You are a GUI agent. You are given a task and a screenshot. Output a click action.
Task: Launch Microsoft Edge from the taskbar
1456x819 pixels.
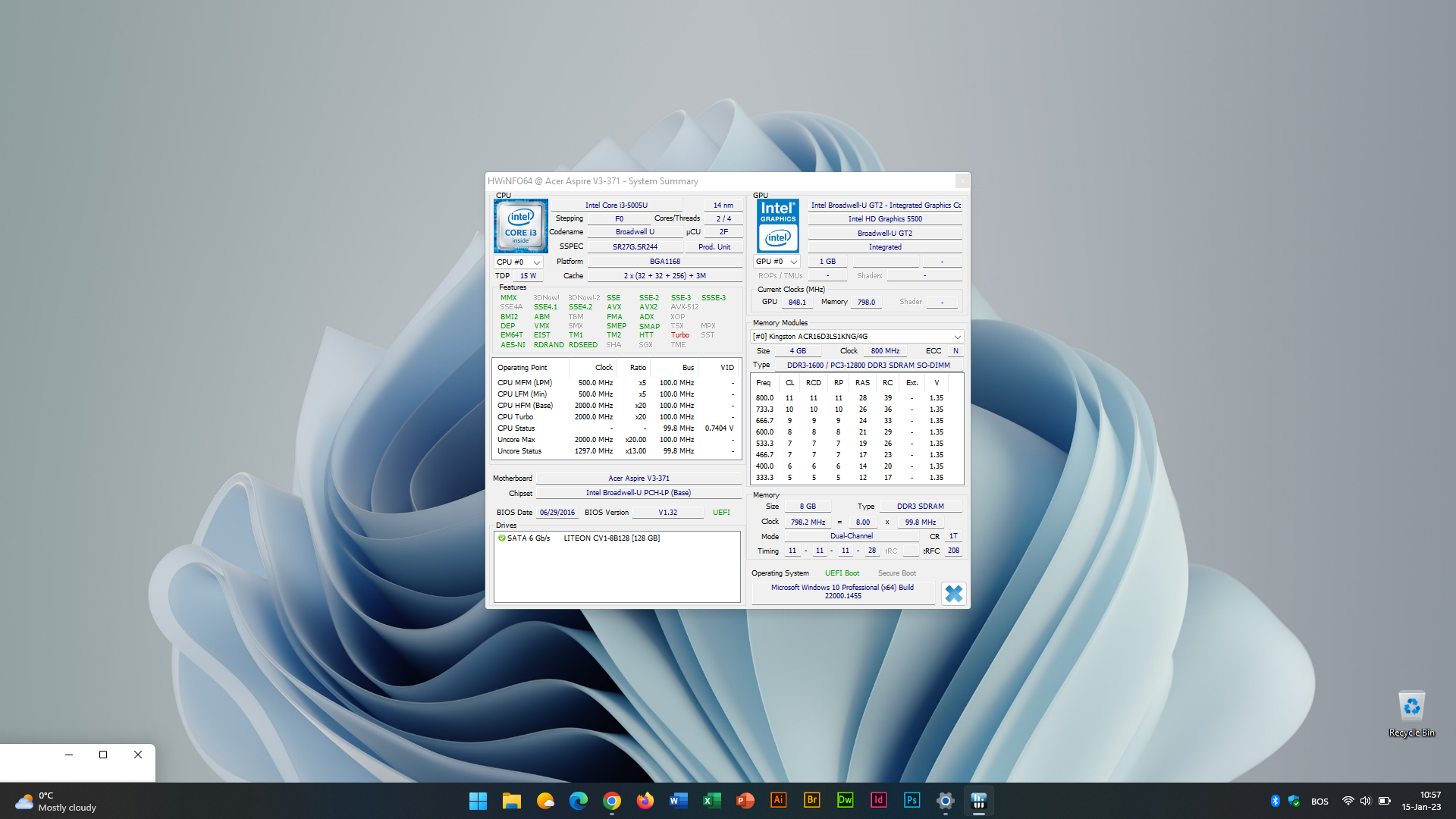click(x=578, y=801)
